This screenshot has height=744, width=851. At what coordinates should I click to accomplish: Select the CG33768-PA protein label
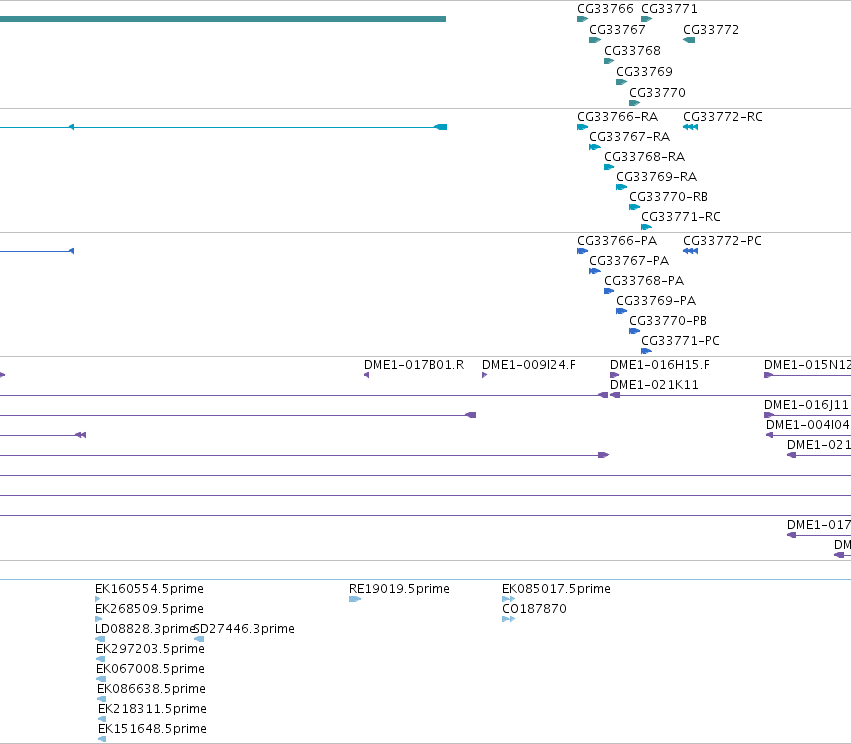644,281
